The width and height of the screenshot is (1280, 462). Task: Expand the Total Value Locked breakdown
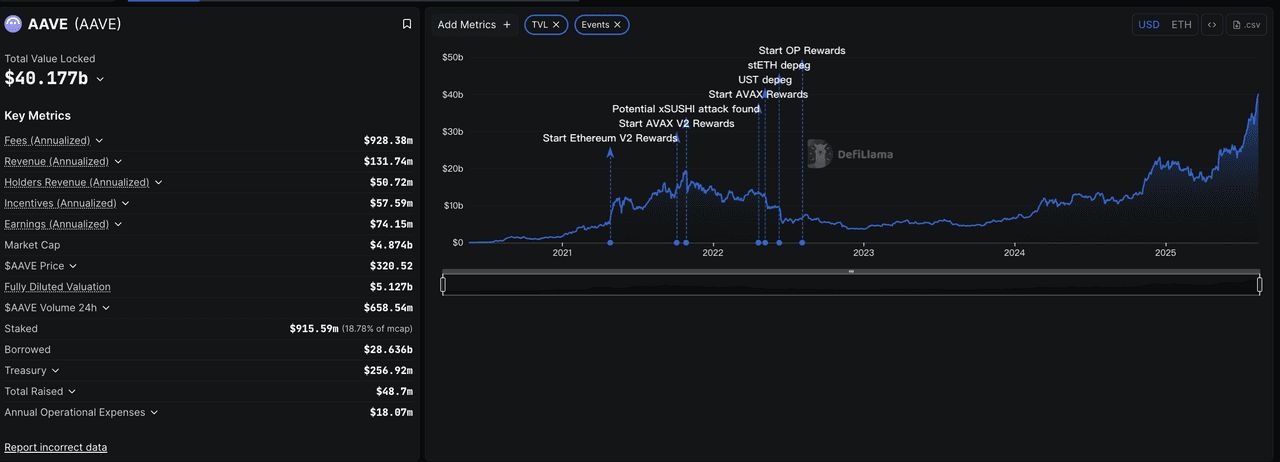coord(100,79)
